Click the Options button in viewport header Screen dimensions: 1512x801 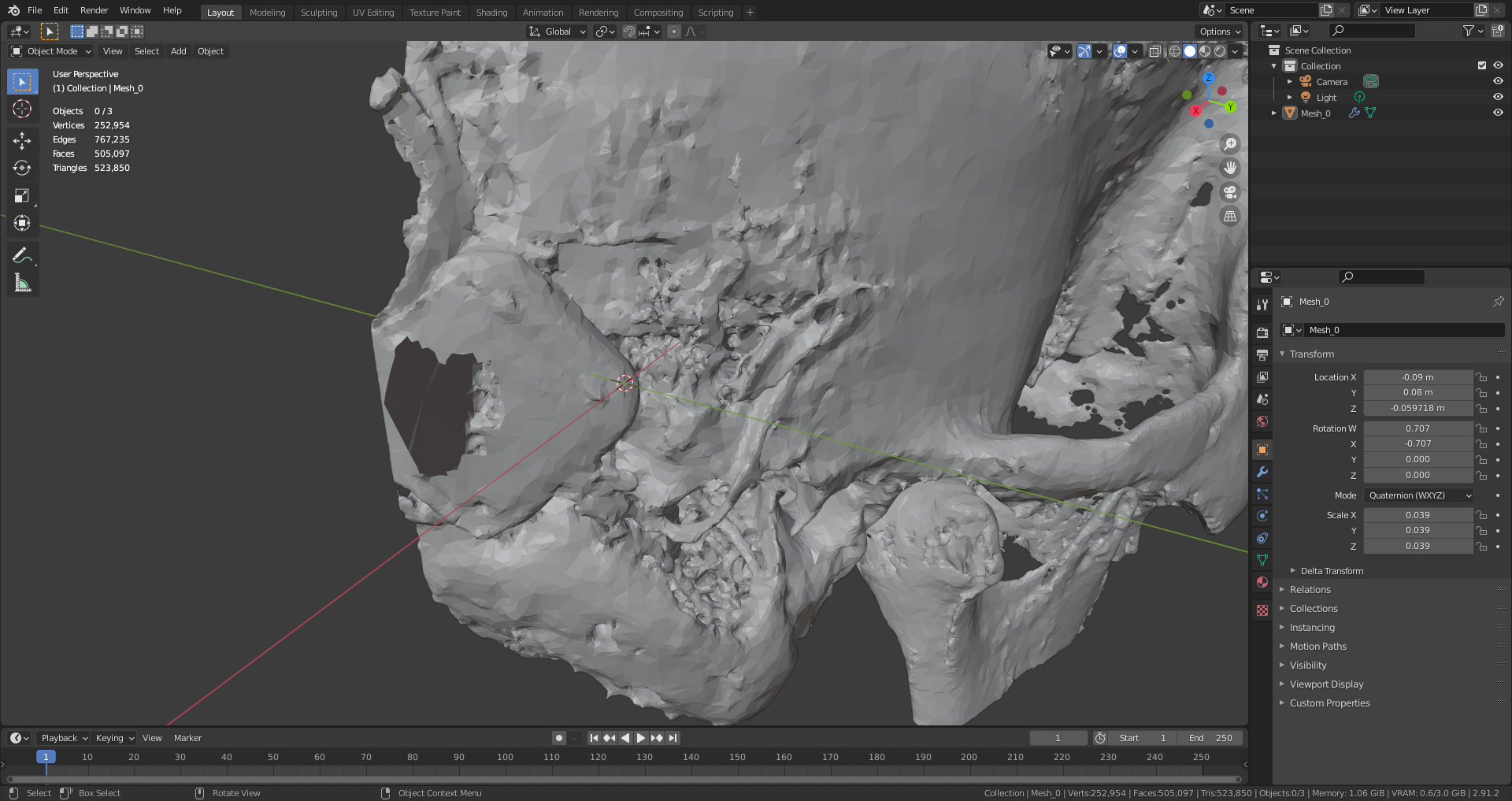click(1219, 32)
